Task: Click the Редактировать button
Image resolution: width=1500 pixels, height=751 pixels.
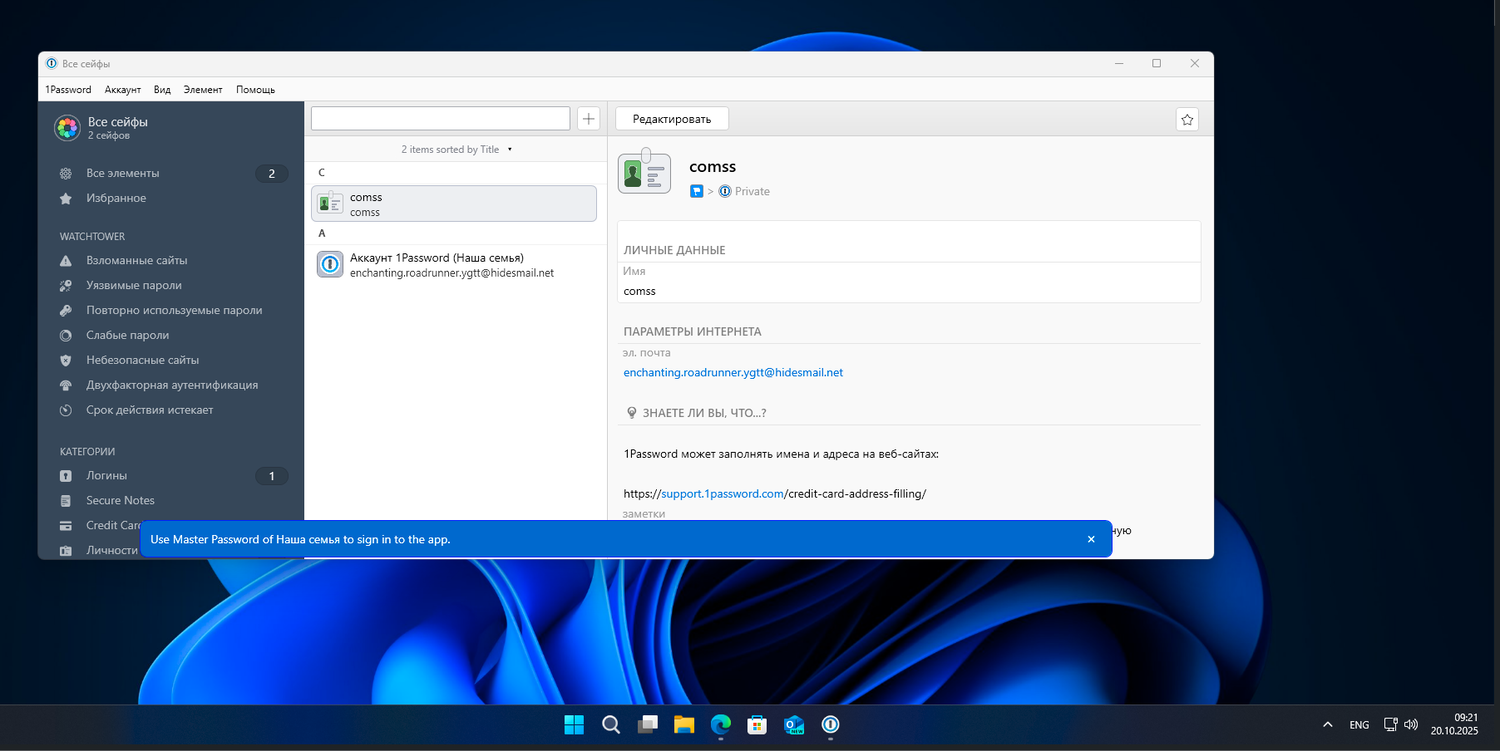Action: pos(671,119)
